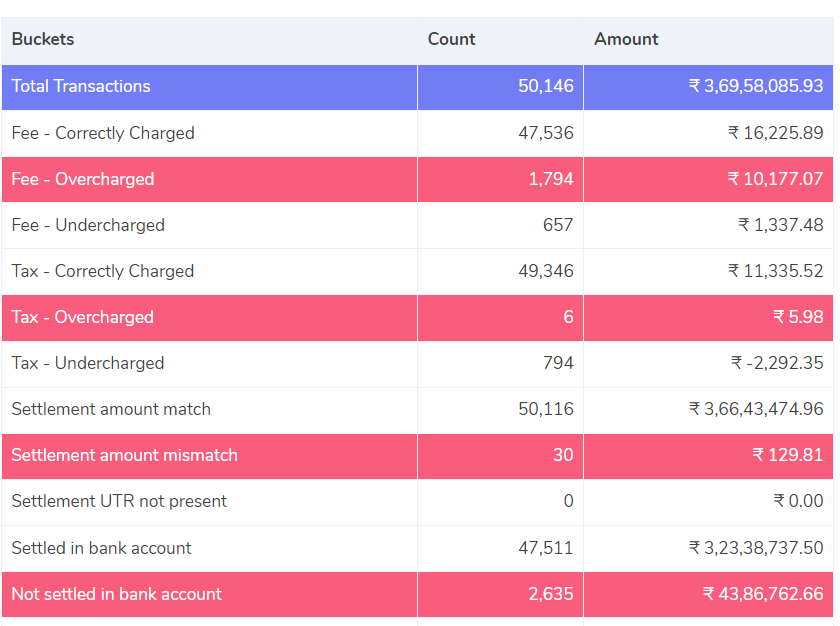The image size is (840, 626).
Task: Select the Count column header
Action: click(451, 39)
